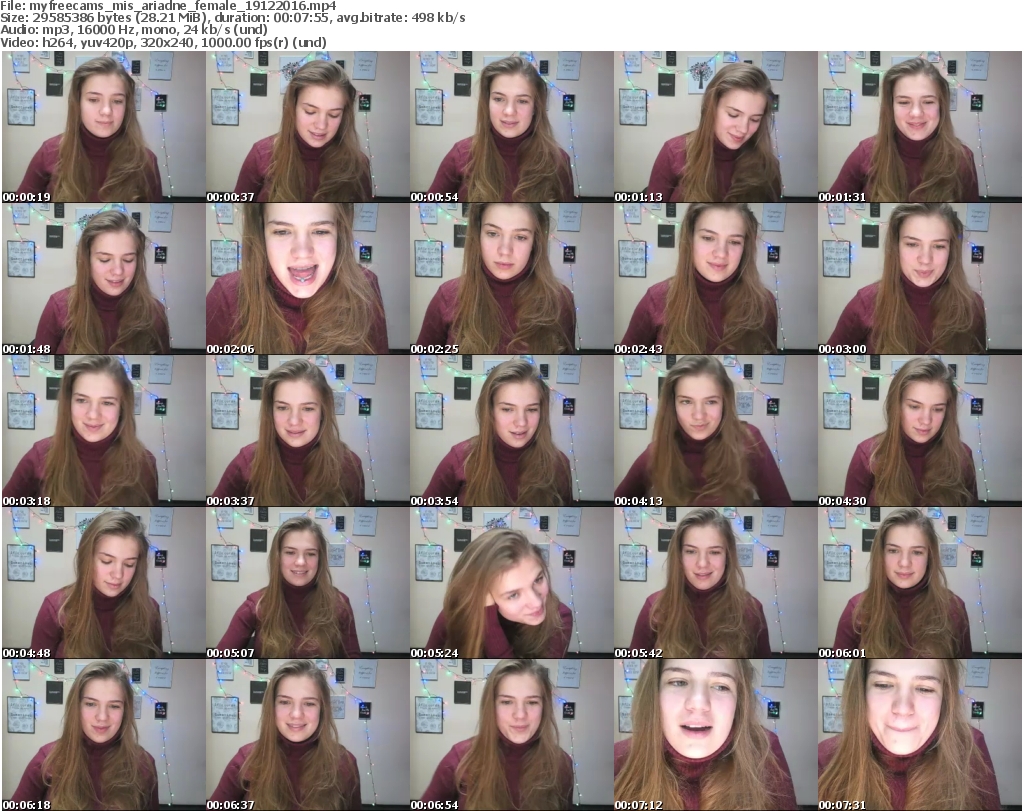Select the thumbnail frame at 00:04:13
This screenshot has width=1024, height=811.
[x=715, y=431]
